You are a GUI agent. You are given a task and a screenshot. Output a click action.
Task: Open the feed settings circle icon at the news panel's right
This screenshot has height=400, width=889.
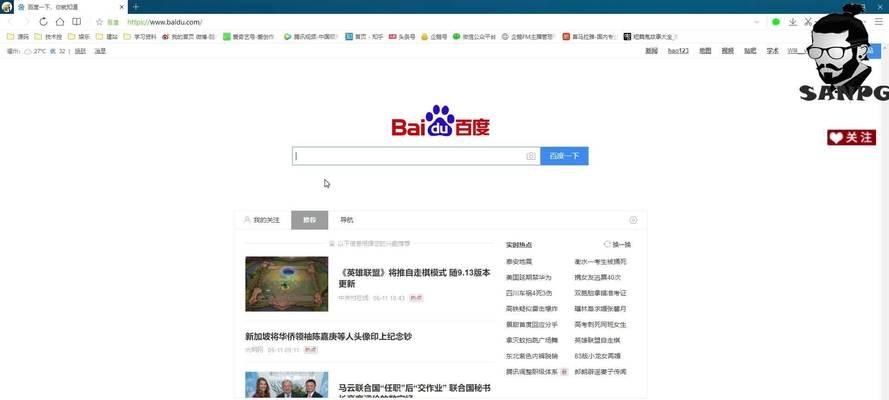click(x=633, y=220)
